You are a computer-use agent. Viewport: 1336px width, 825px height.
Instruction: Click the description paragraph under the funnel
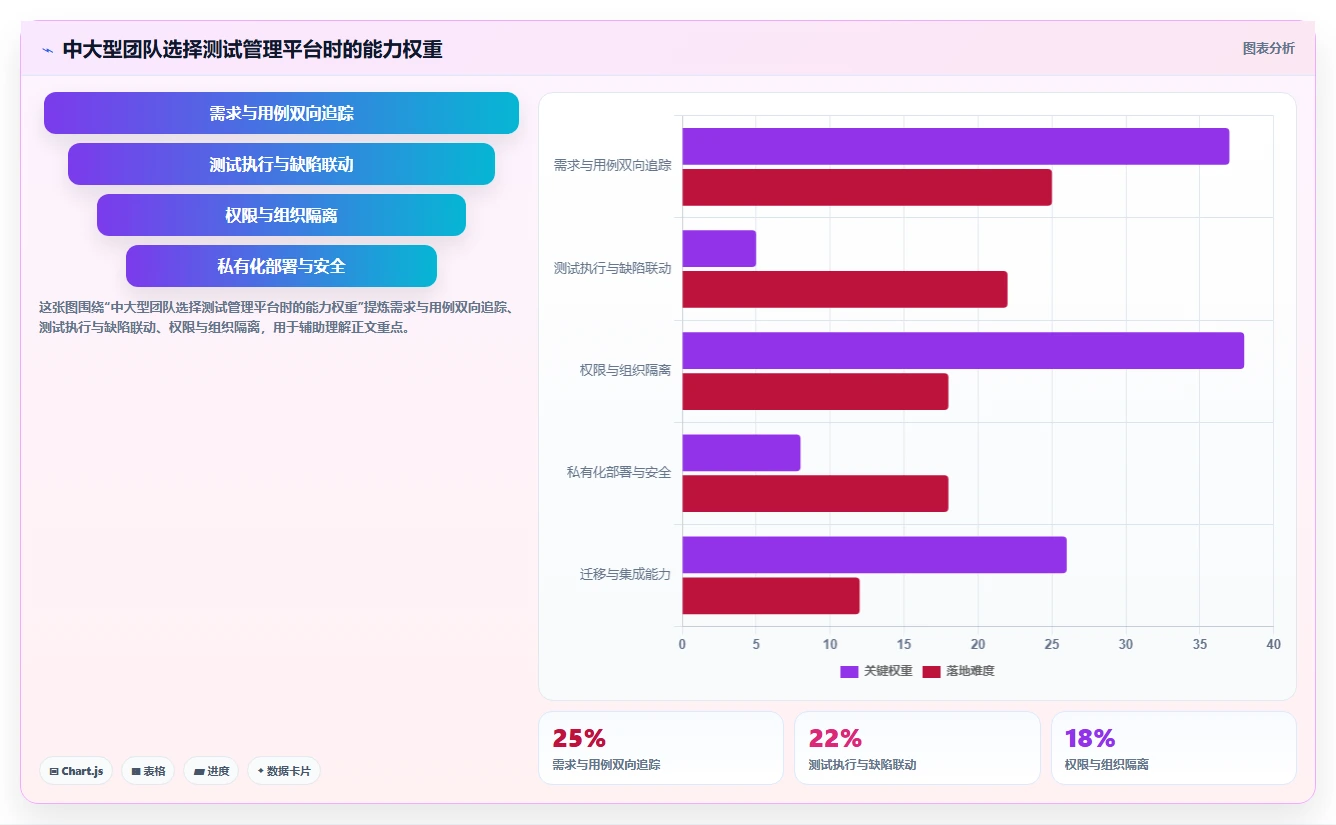click(x=276, y=317)
